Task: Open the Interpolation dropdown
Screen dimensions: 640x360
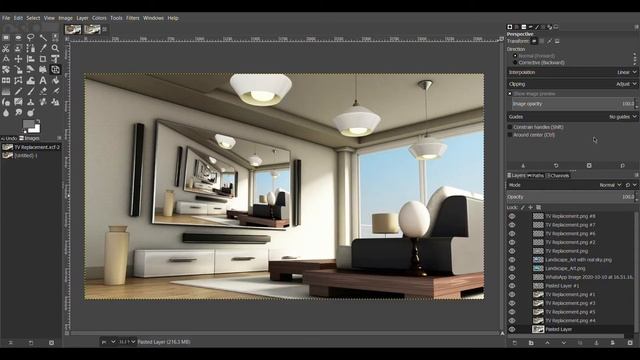Action: [x=572, y=72]
